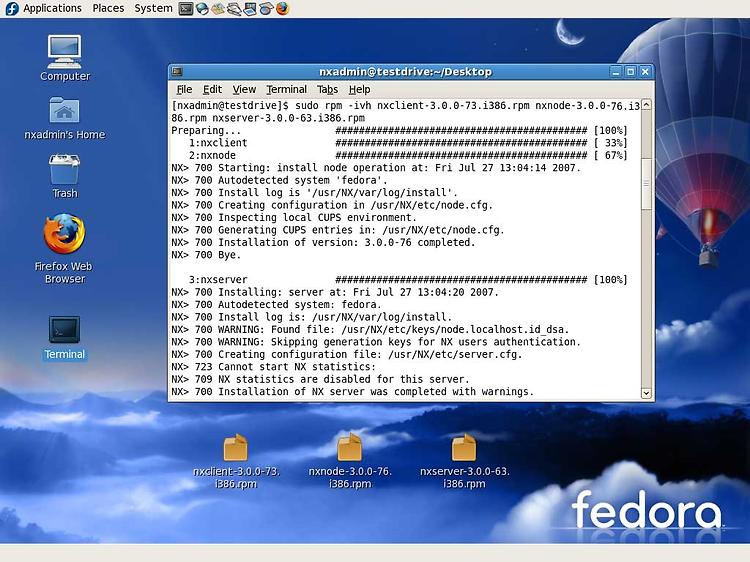
Task: Click the terminal scrollbar down arrow
Action: 646,393
